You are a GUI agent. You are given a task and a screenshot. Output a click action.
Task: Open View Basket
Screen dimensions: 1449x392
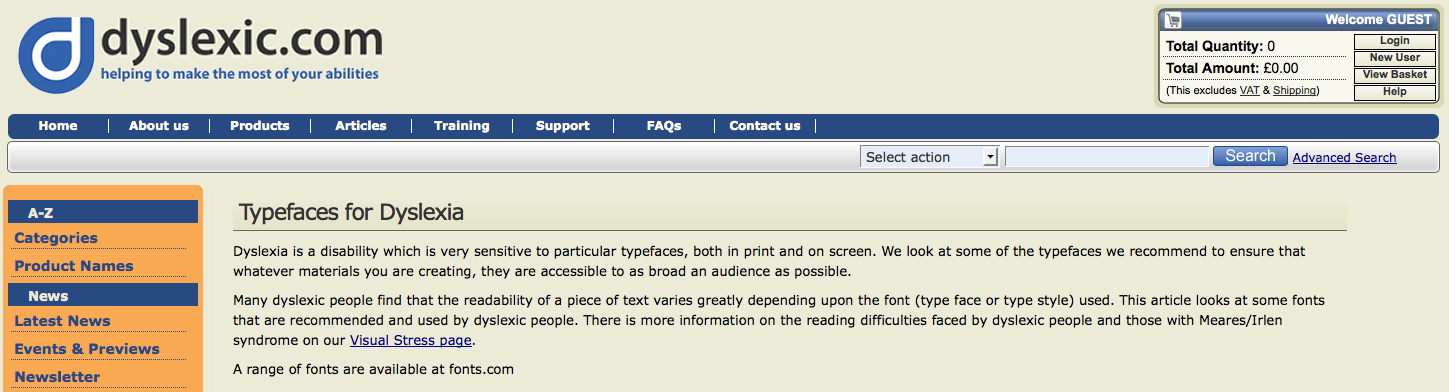(1395, 75)
